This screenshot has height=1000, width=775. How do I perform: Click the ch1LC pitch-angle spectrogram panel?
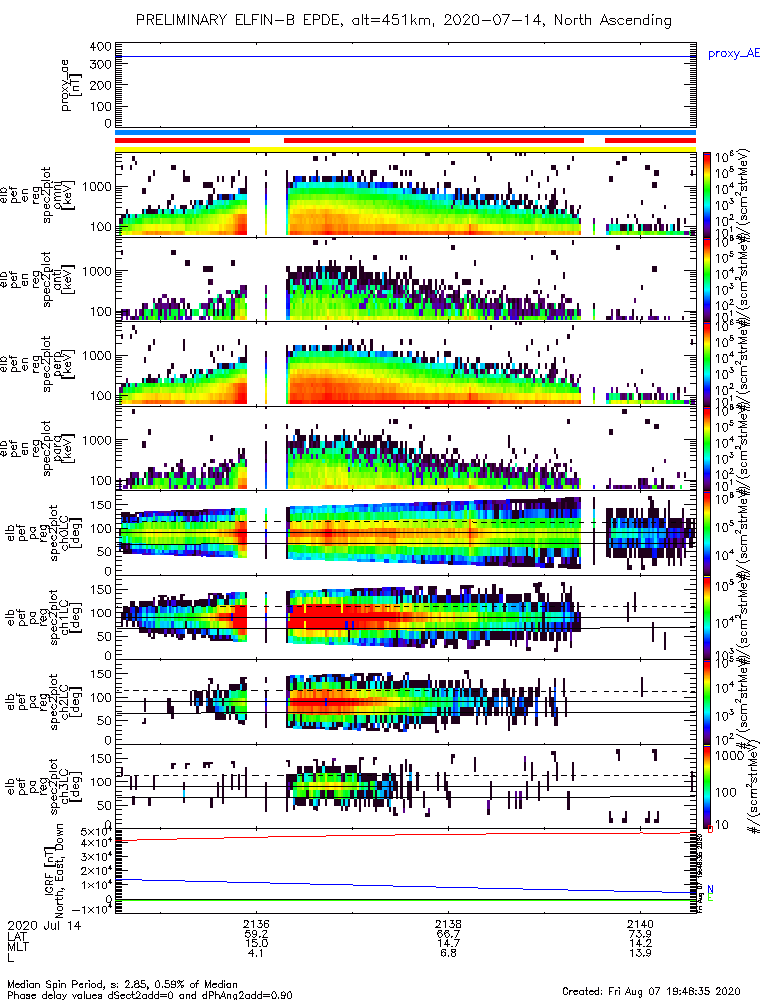tap(406, 617)
